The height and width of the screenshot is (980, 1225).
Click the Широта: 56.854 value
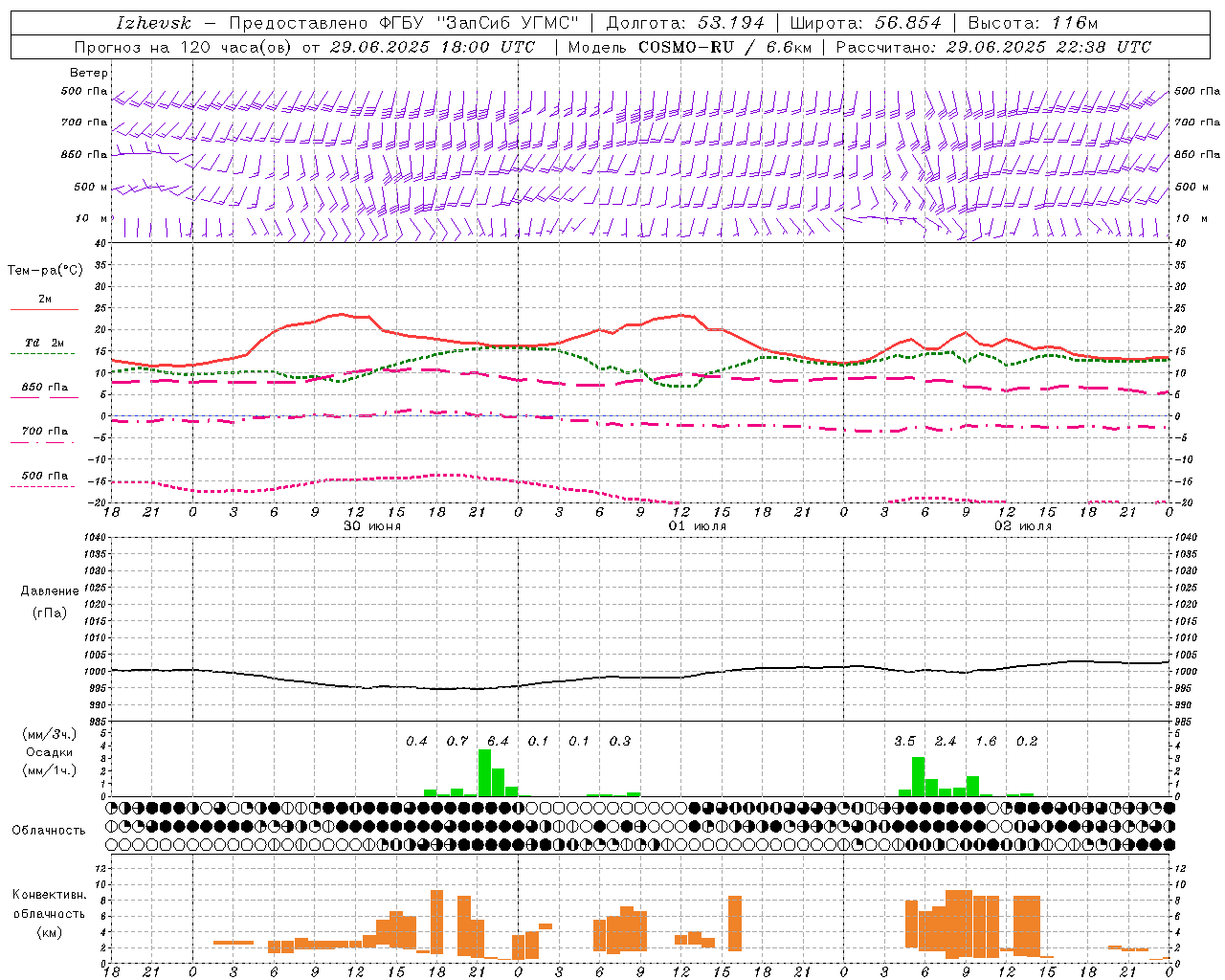click(x=865, y=23)
